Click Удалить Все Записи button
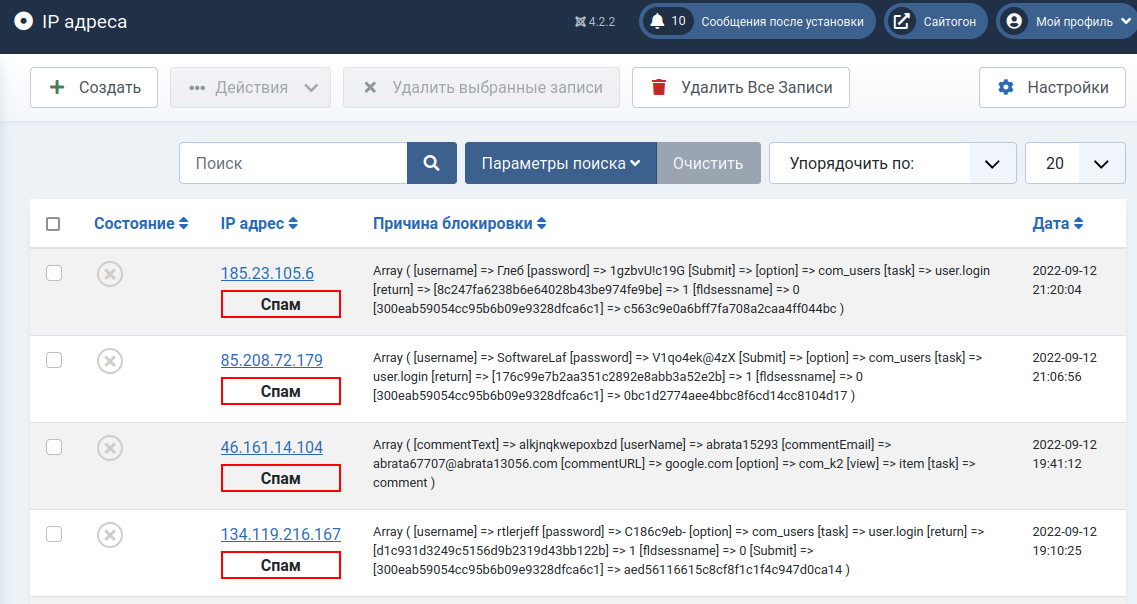1137x604 pixels. tap(740, 88)
